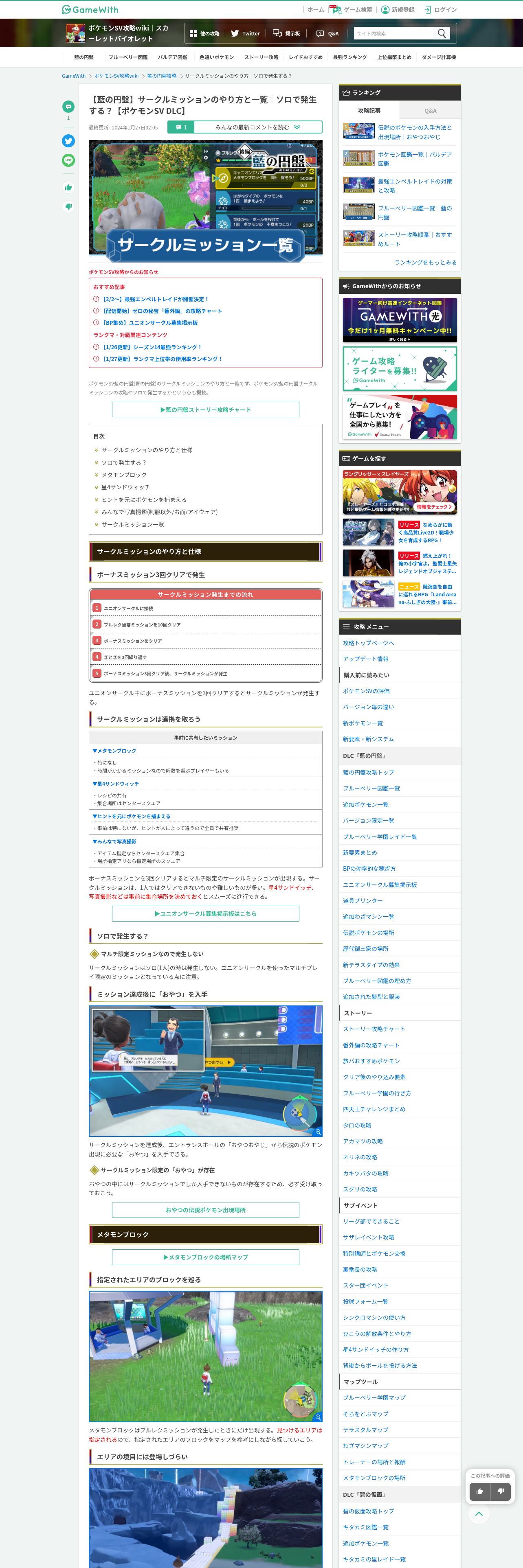Click '▶ユニオンサークル募集掲示板はこちら' button
This screenshot has width=523, height=1568.
point(205,914)
